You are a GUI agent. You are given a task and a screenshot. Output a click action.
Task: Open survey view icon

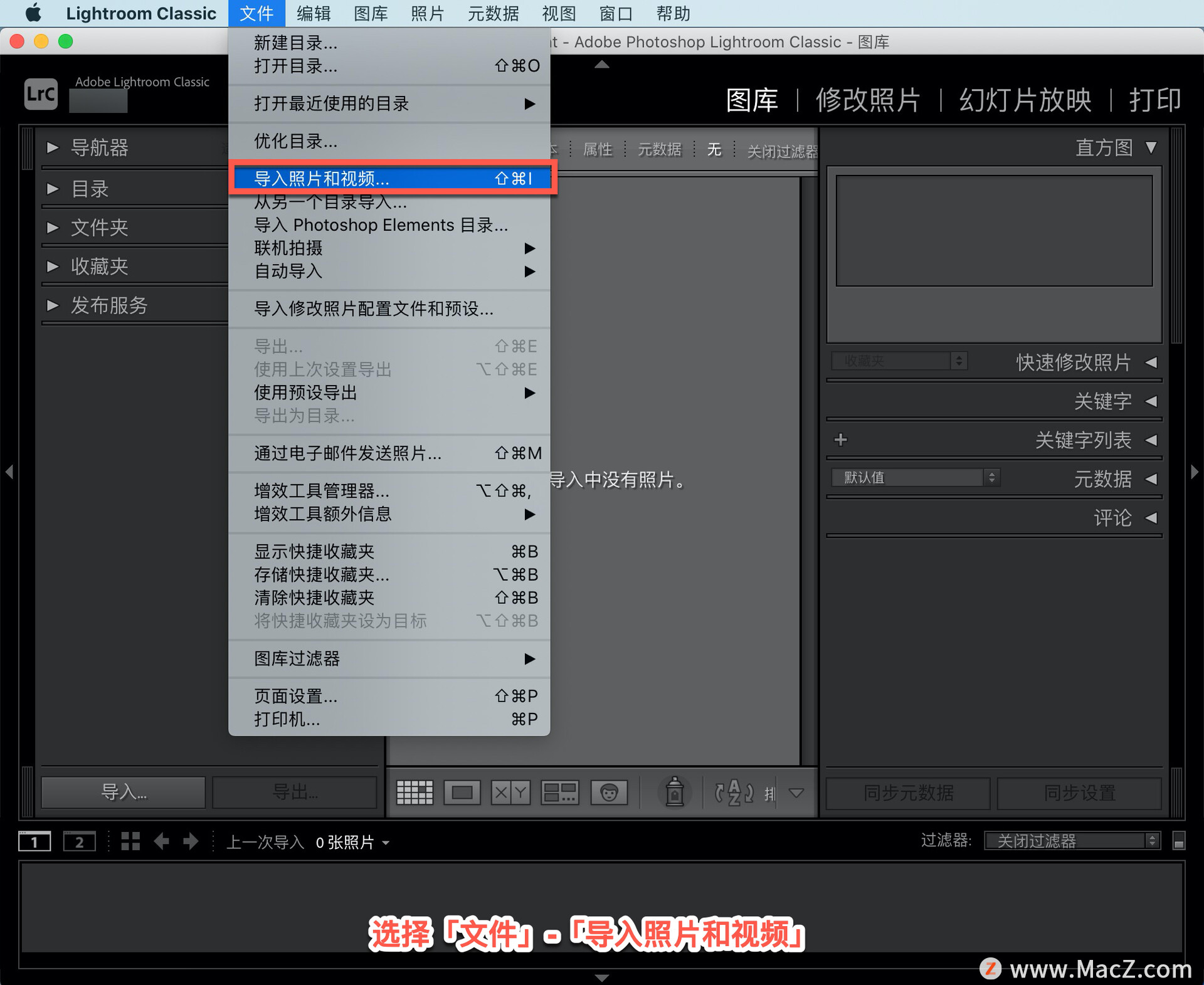pos(559,793)
